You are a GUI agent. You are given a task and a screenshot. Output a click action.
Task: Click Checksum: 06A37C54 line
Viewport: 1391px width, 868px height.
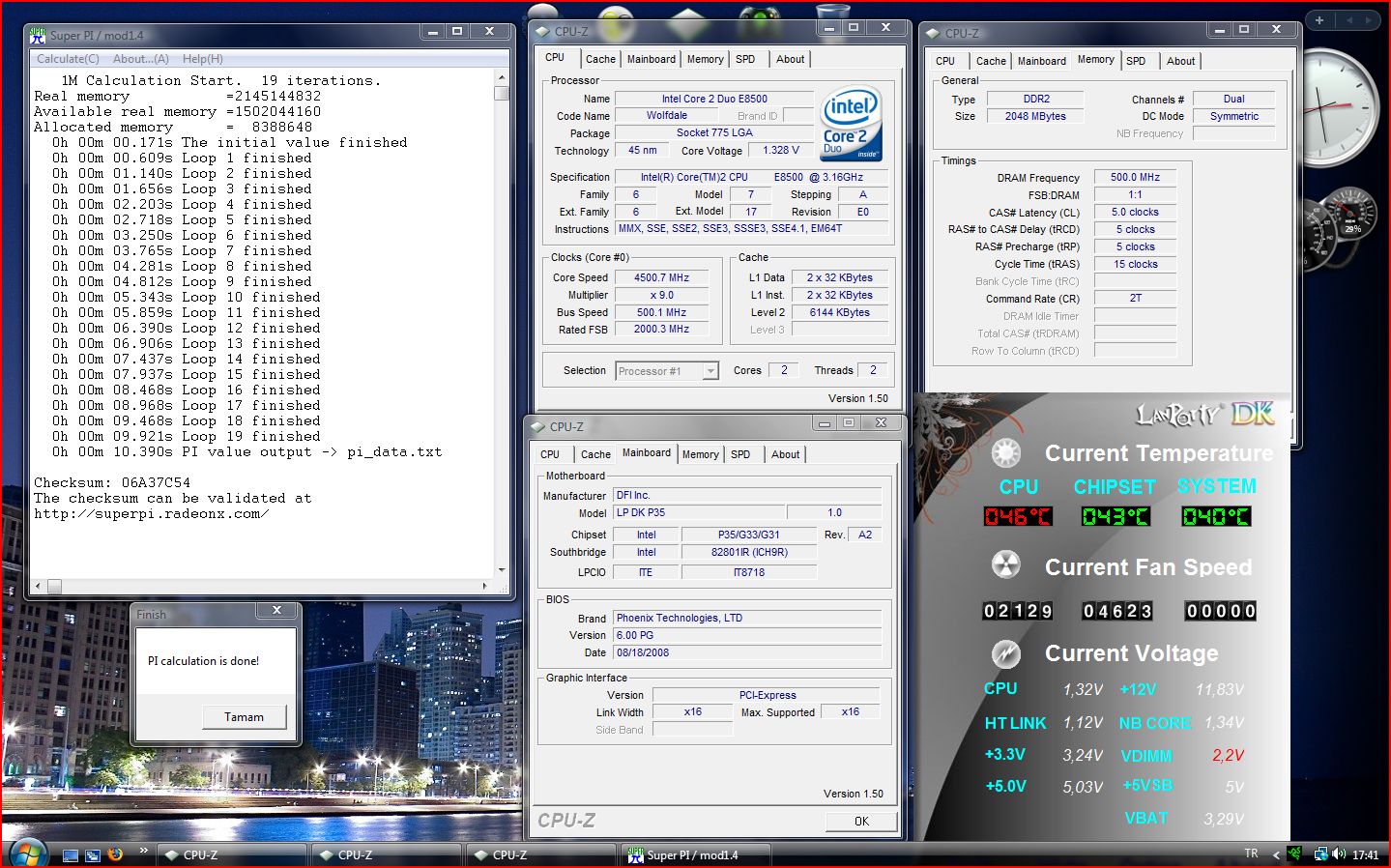pos(112,482)
